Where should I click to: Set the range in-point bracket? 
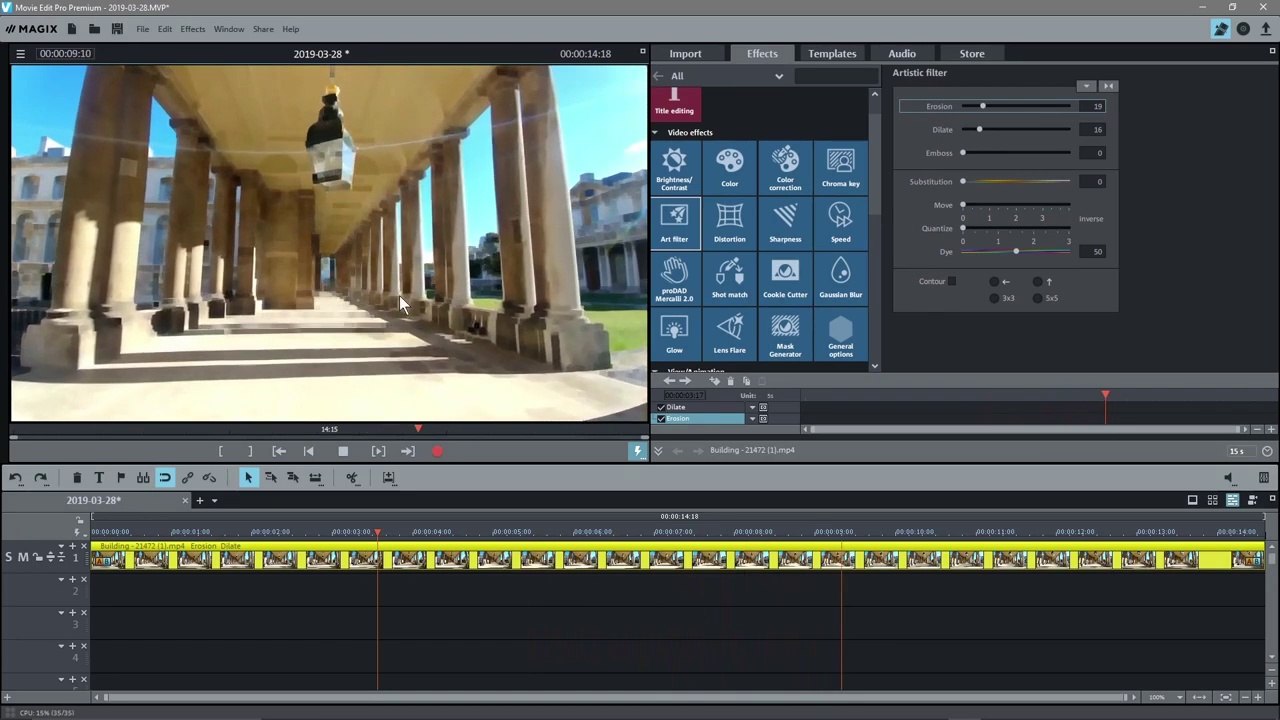221,452
